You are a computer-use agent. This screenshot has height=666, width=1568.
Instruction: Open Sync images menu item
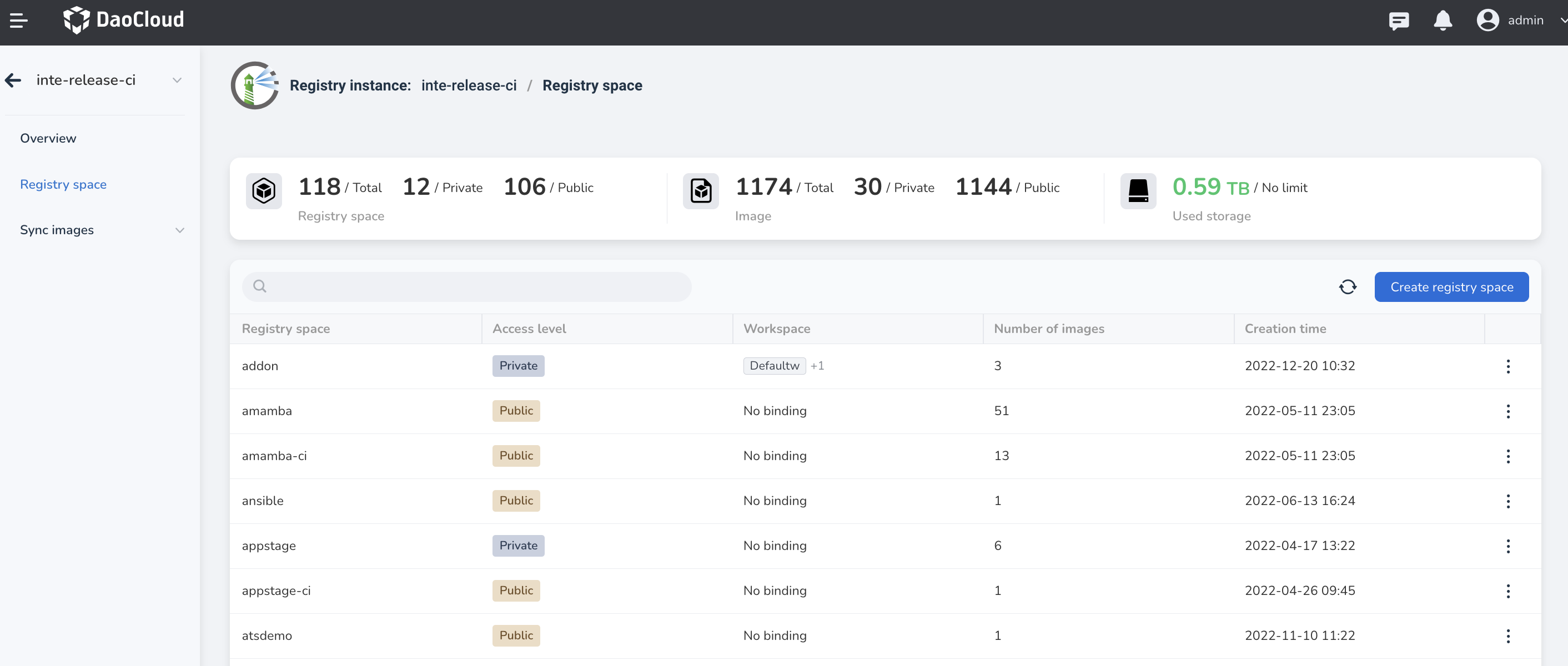point(57,230)
